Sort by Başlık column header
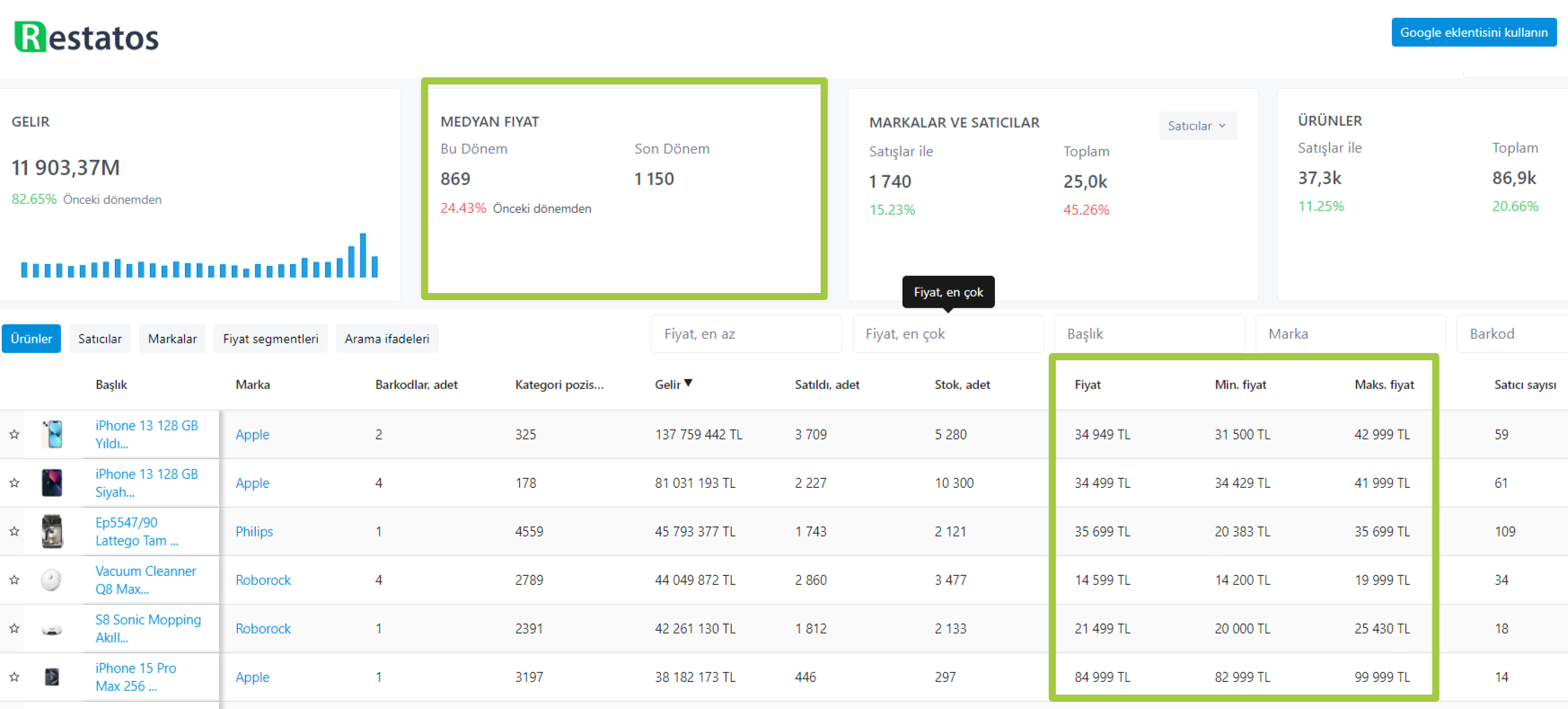The image size is (1568, 709). tap(111, 385)
